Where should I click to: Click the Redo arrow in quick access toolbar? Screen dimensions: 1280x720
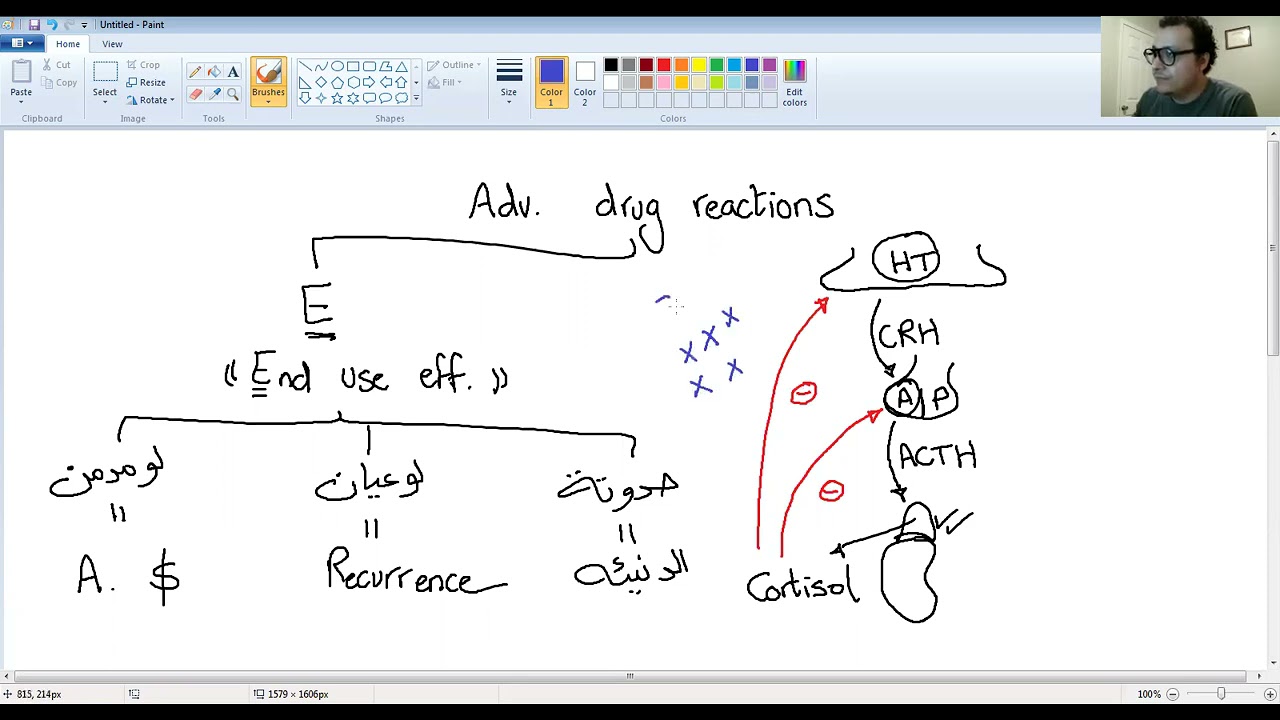(69, 24)
